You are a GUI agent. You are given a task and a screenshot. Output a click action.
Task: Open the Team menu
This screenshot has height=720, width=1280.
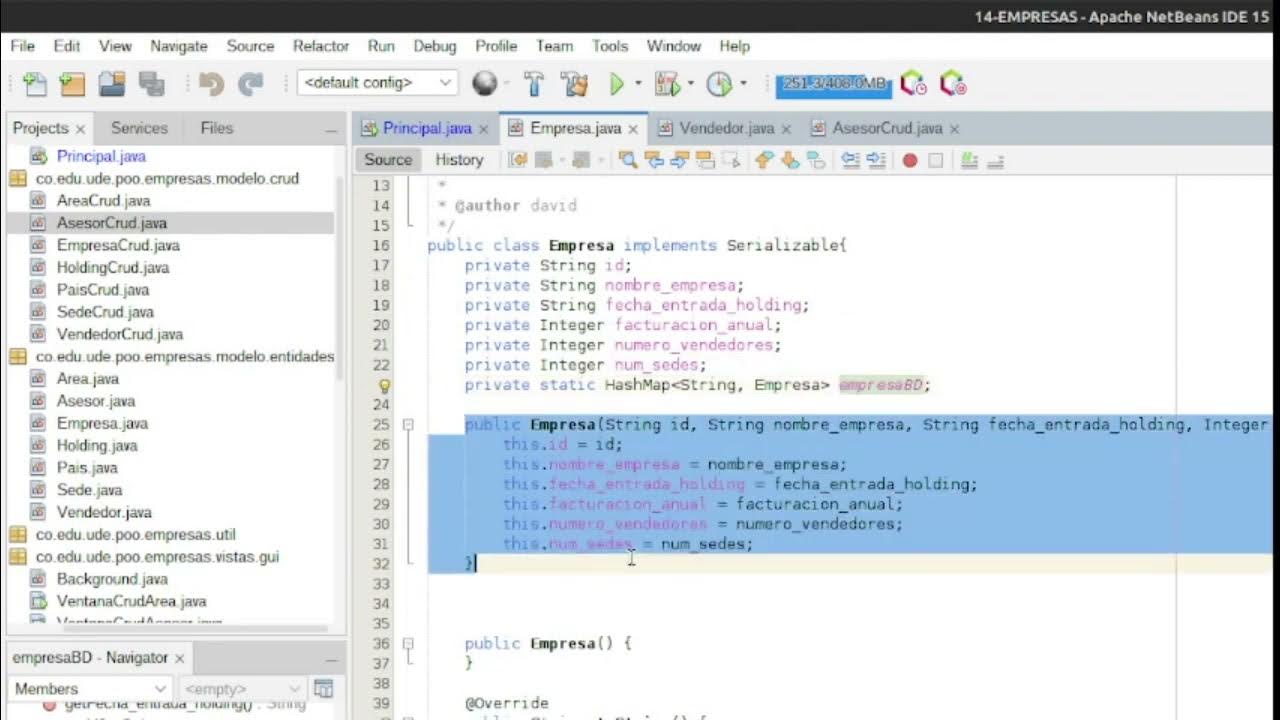554,46
